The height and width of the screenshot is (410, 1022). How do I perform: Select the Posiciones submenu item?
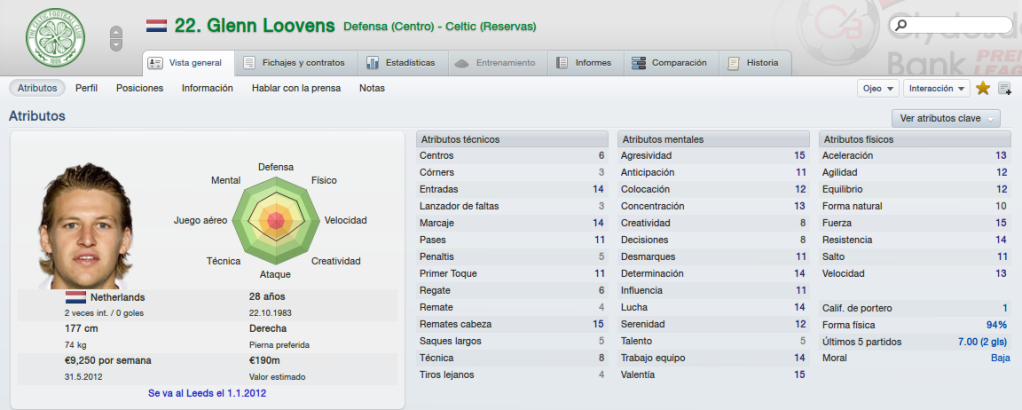coord(139,88)
